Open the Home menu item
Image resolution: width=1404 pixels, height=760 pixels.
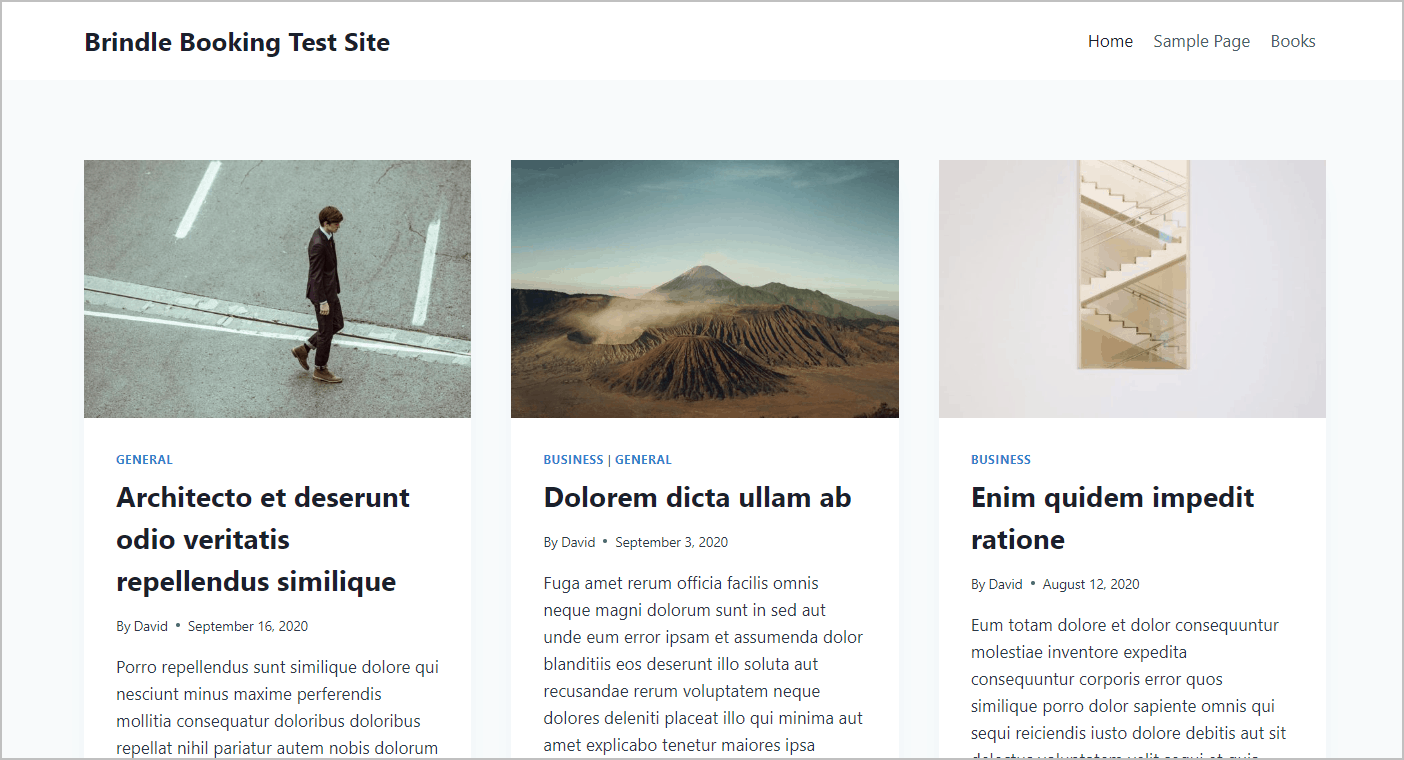pyautogui.click(x=1110, y=41)
